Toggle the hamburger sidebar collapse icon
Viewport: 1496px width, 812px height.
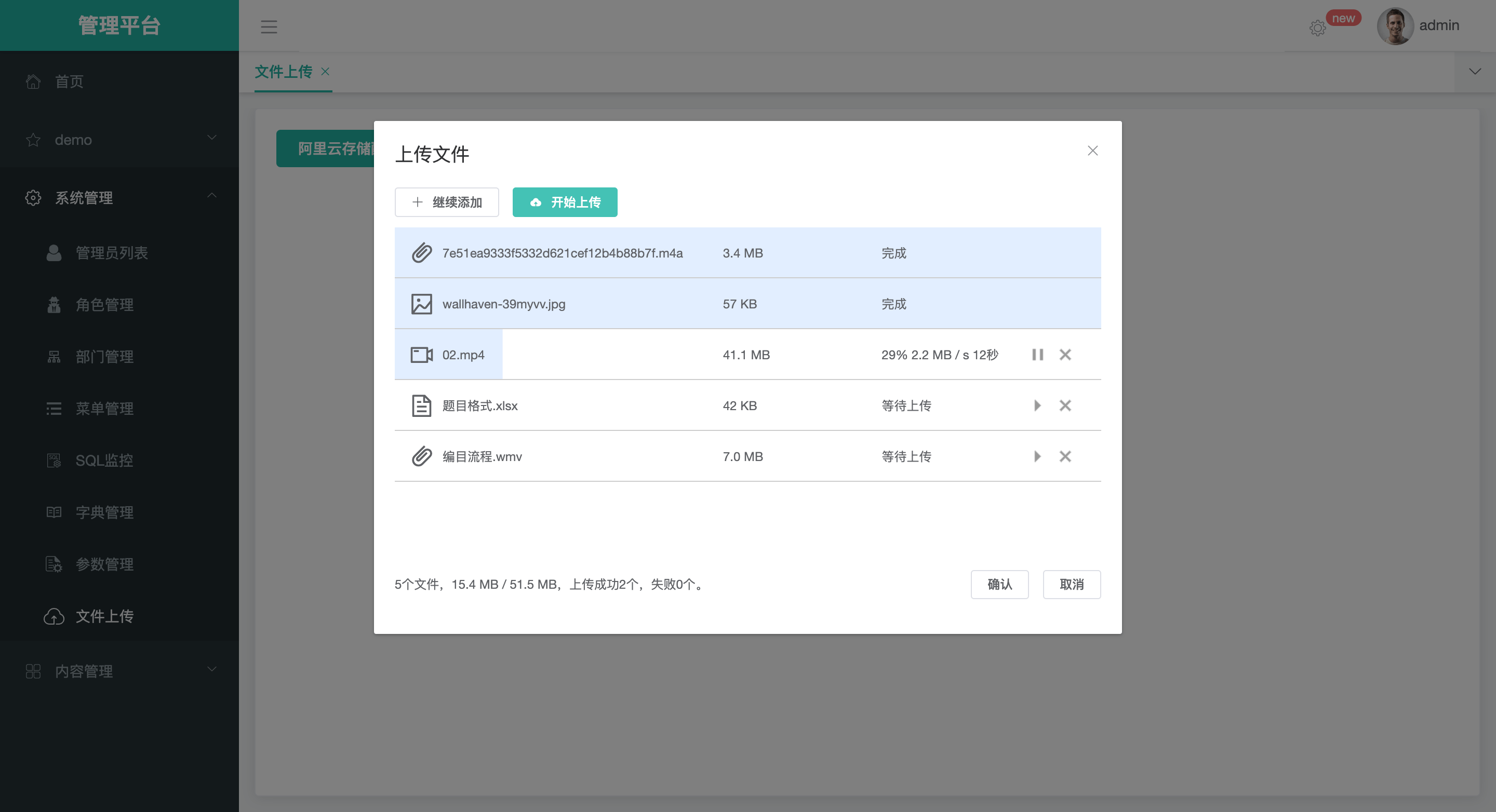(x=269, y=26)
